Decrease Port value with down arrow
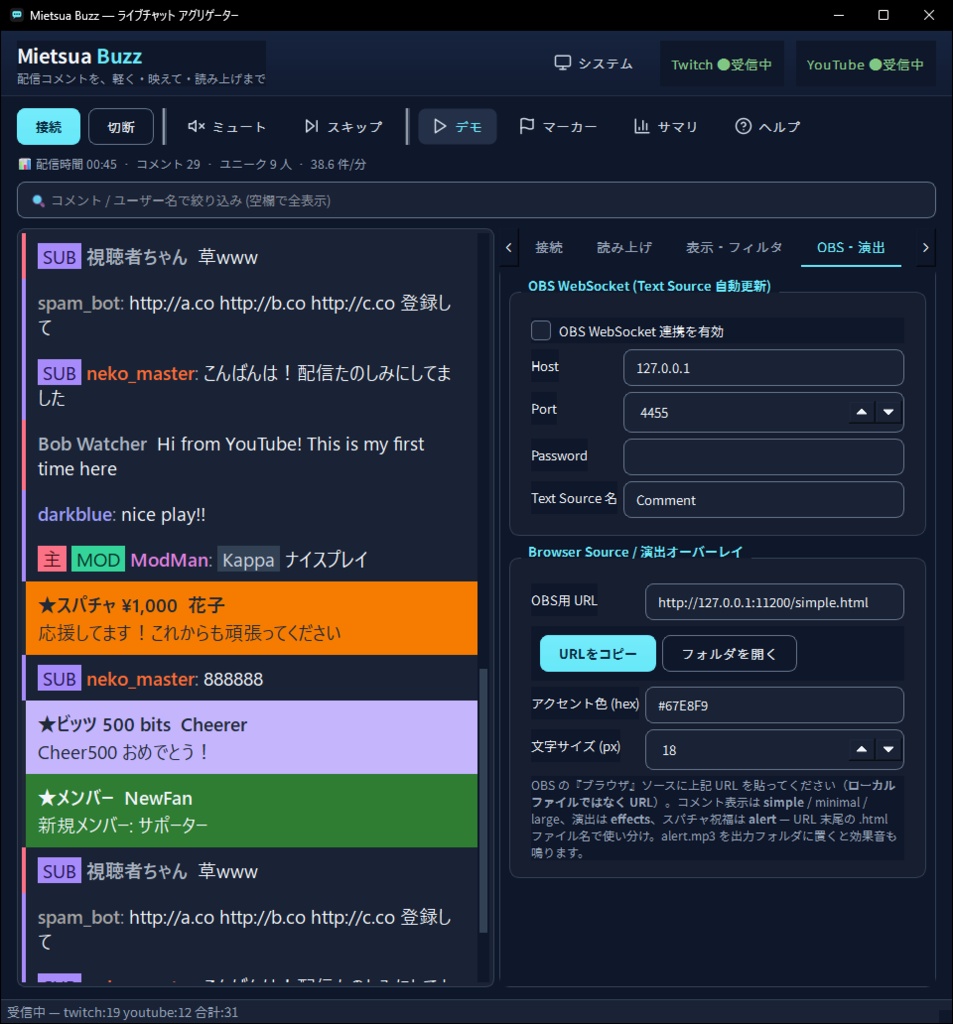 (x=888, y=411)
